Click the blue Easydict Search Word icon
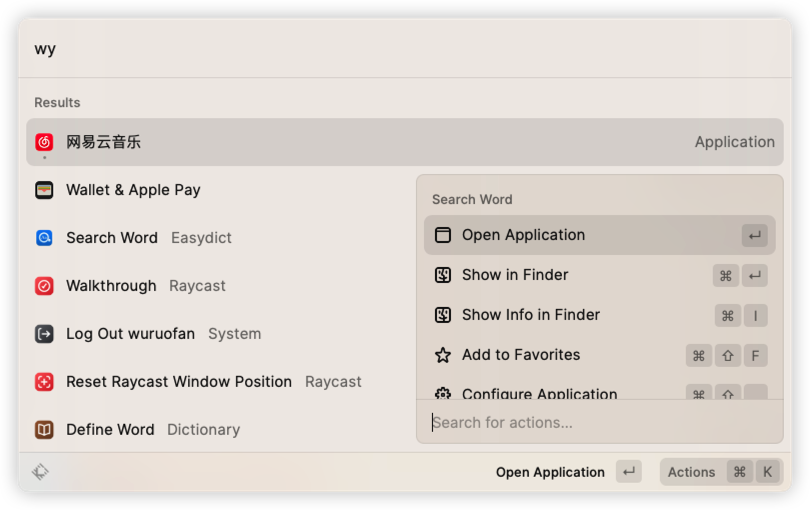The height and width of the screenshot is (510, 810). pyautogui.click(x=44, y=238)
